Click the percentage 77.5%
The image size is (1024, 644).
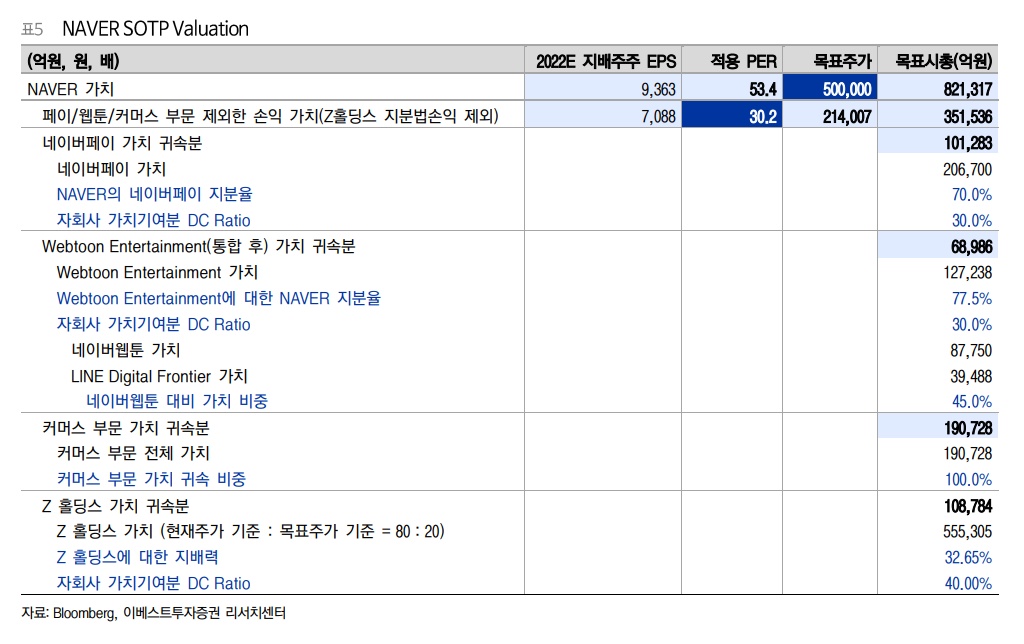pos(972,298)
